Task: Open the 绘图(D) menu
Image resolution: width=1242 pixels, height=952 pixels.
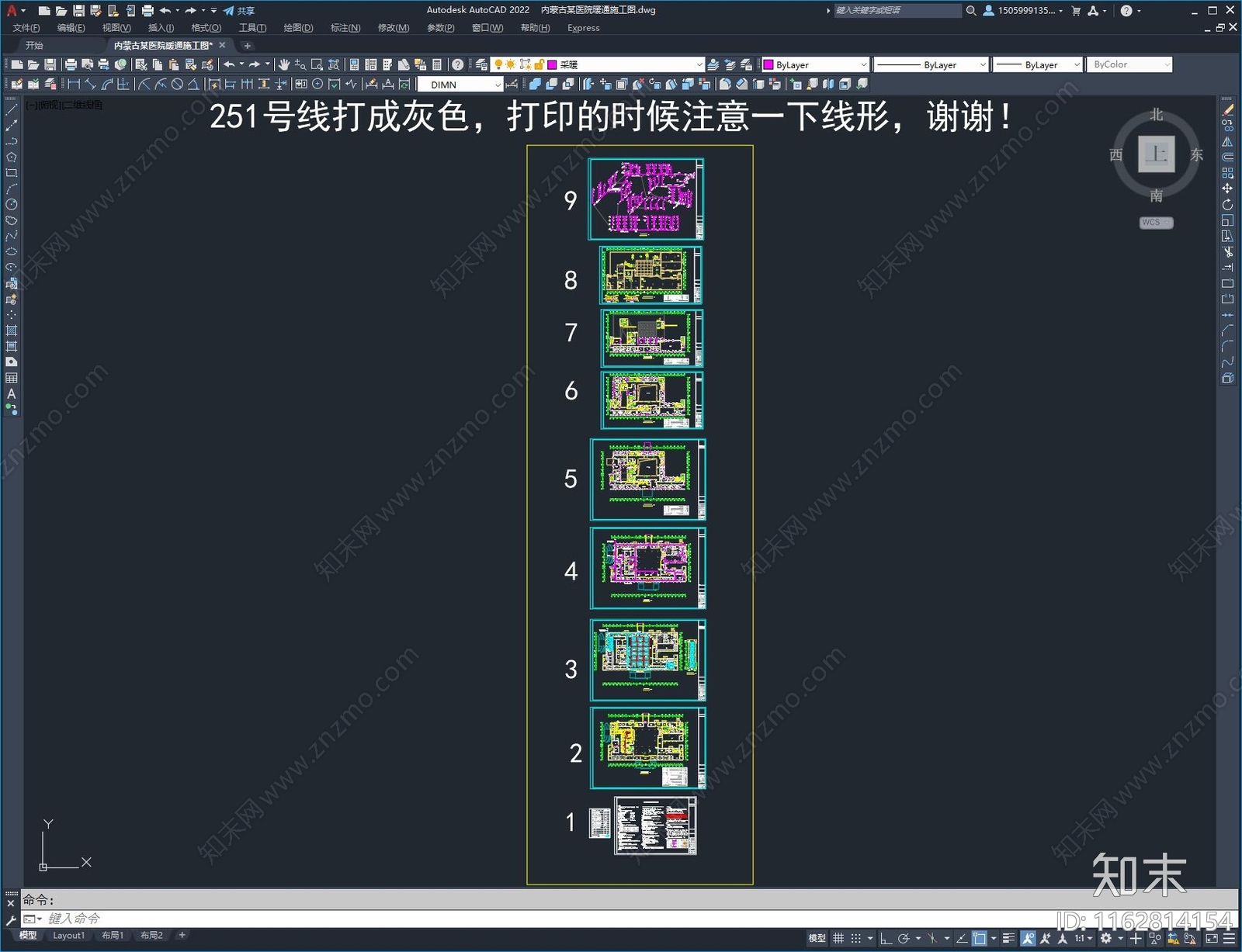Action: [298, 28]
